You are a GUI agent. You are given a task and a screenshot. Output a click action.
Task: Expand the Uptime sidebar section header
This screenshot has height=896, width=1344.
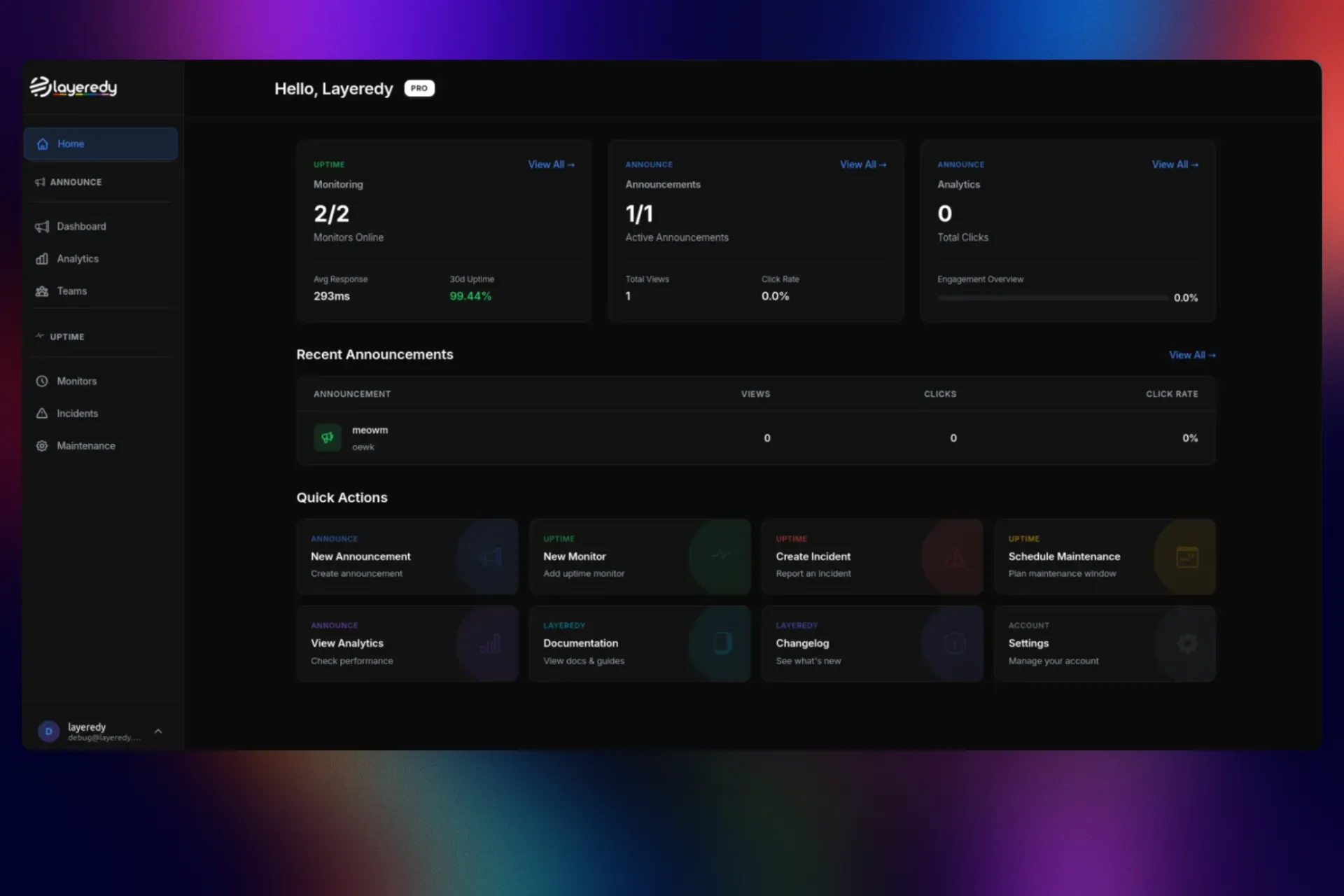point(67,336)
